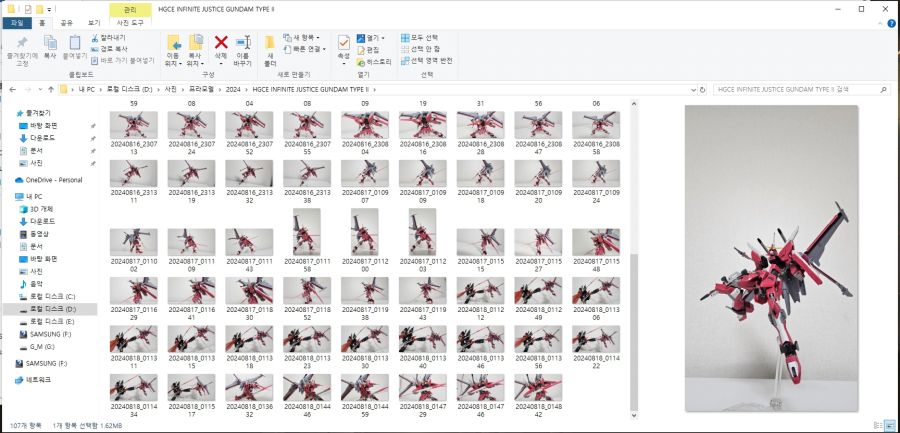This screenshot has width=900, height=433.
Task: Select portrait thumbnail 20240817_011158
Action: tap(307, 232)
